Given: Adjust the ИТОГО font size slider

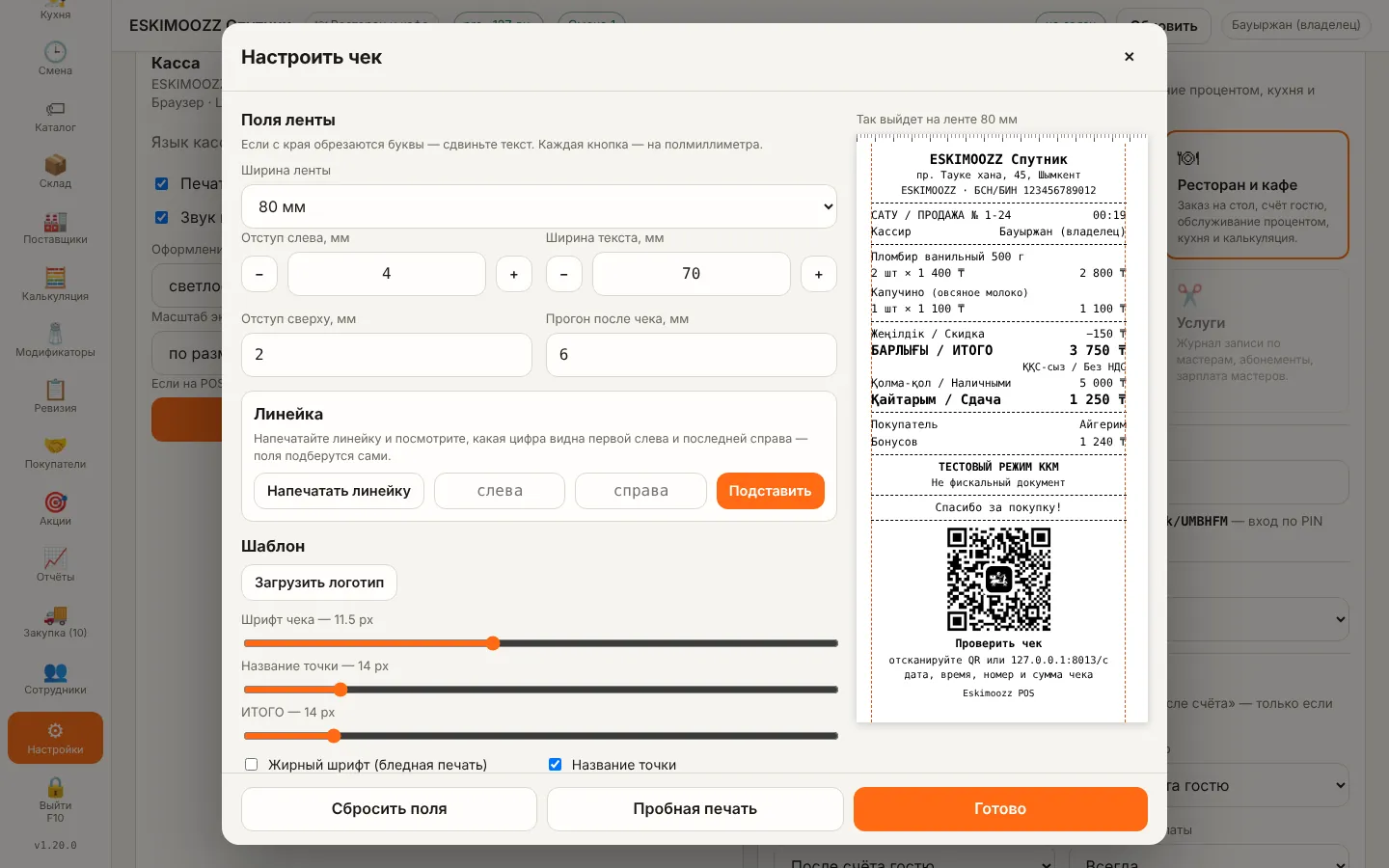Looking at the screenshot, I should [540, 736].
